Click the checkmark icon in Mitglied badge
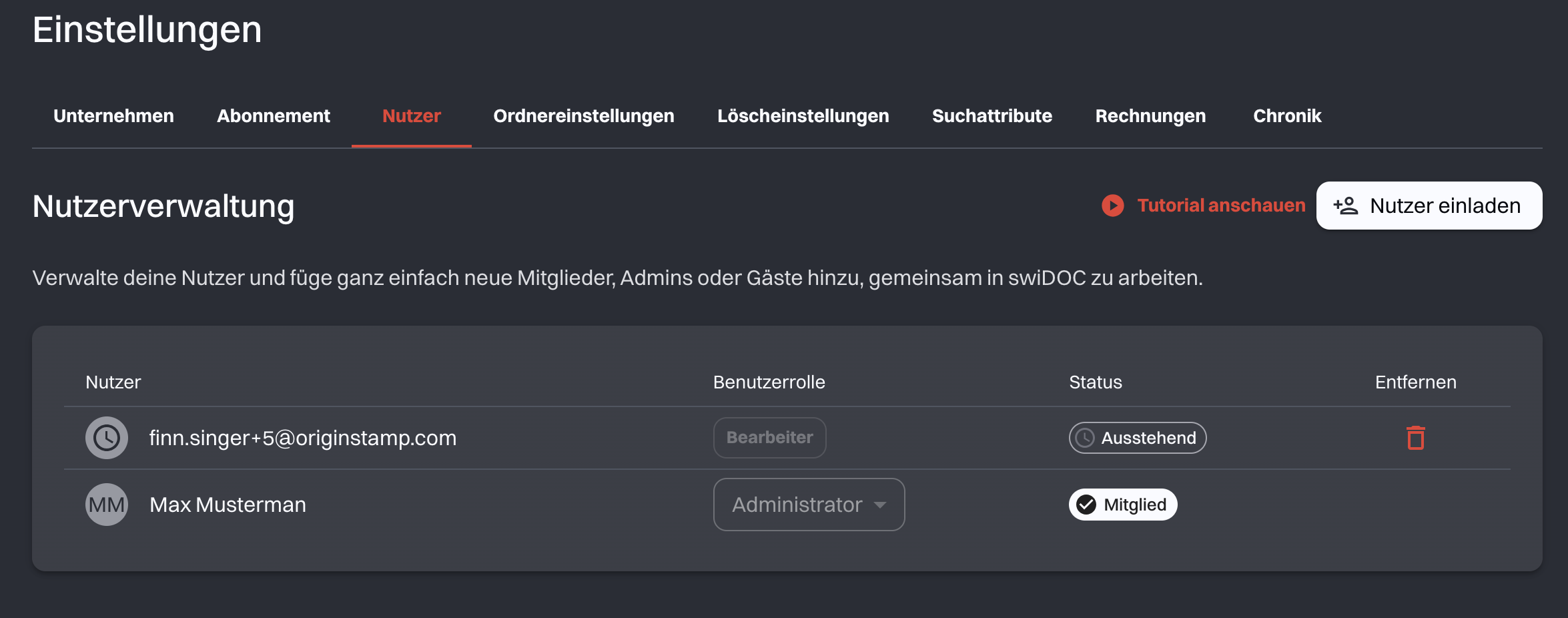This screenshot has height=618, width=1568. click(1086, 505)
